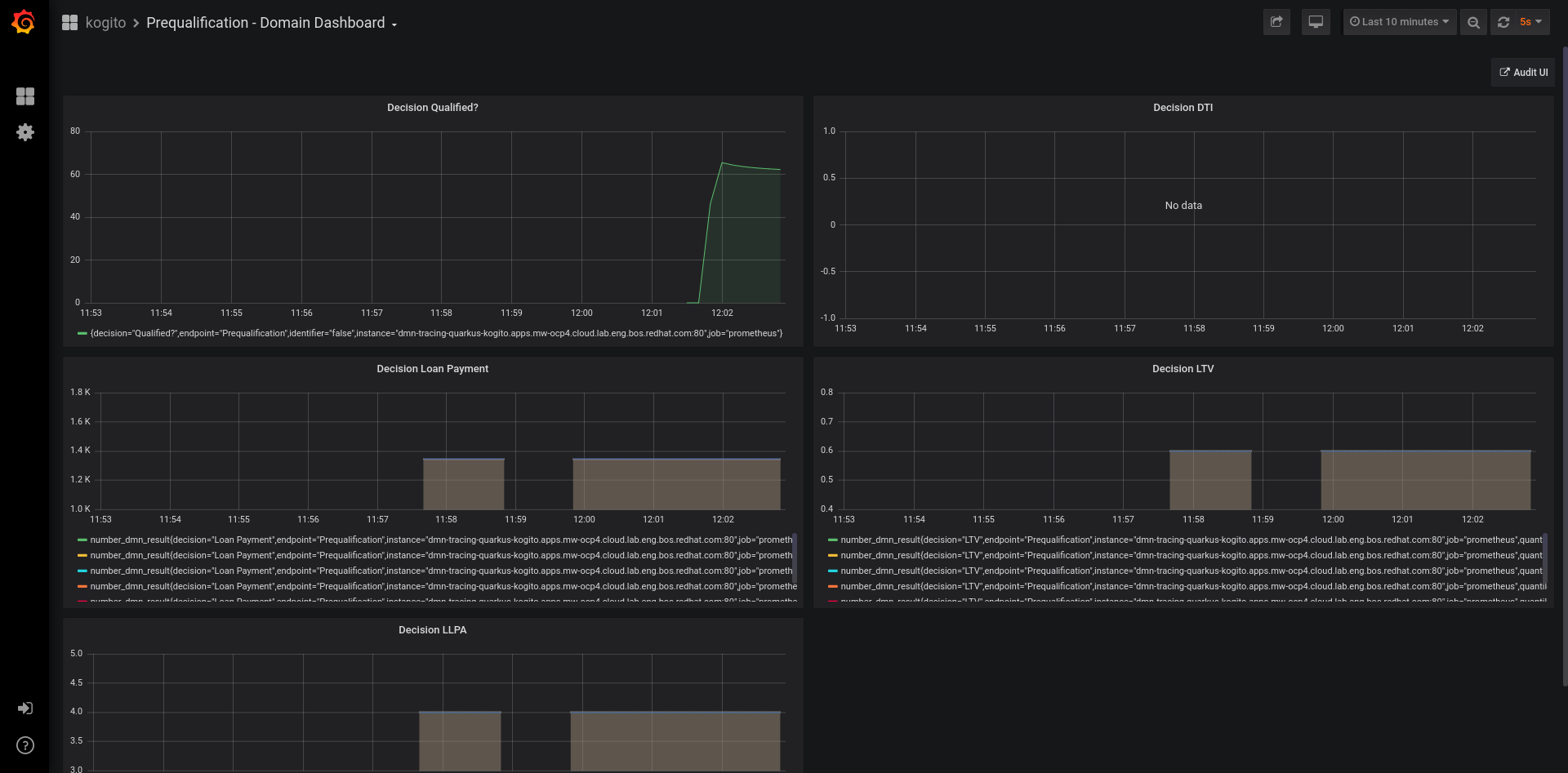This screenshot has height=773, width=1568.
Task: Open the Dashboards icon in sidebar
Action: tap(25, 96)
